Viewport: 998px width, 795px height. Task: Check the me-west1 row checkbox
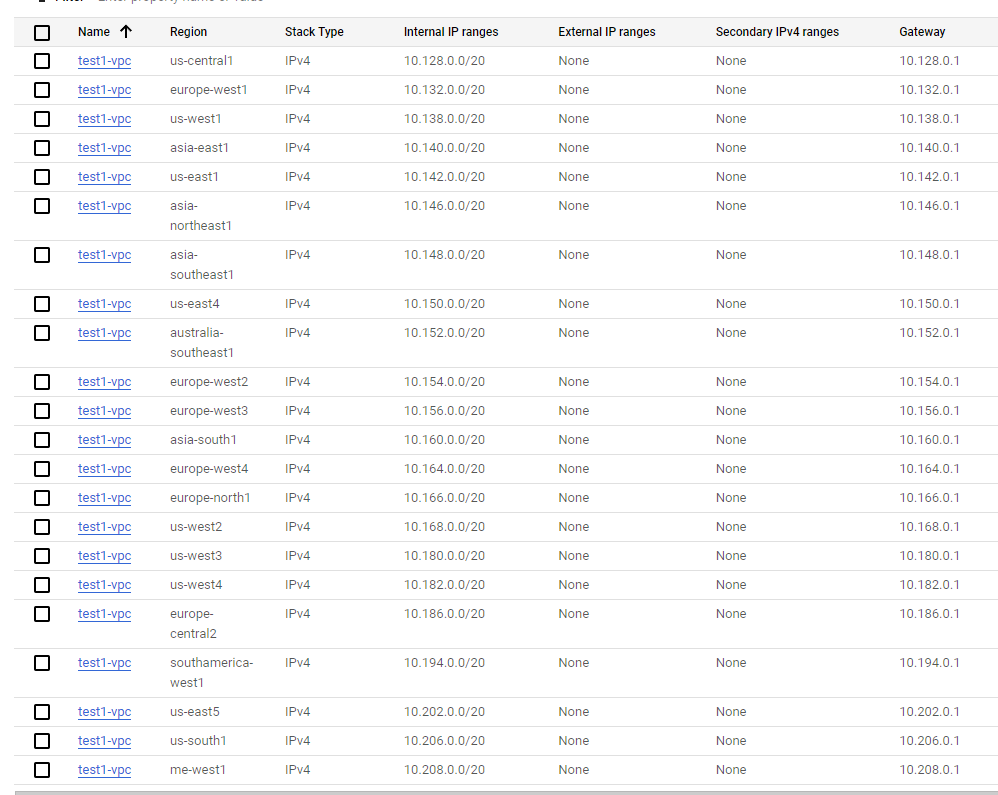tap(41, 770)
